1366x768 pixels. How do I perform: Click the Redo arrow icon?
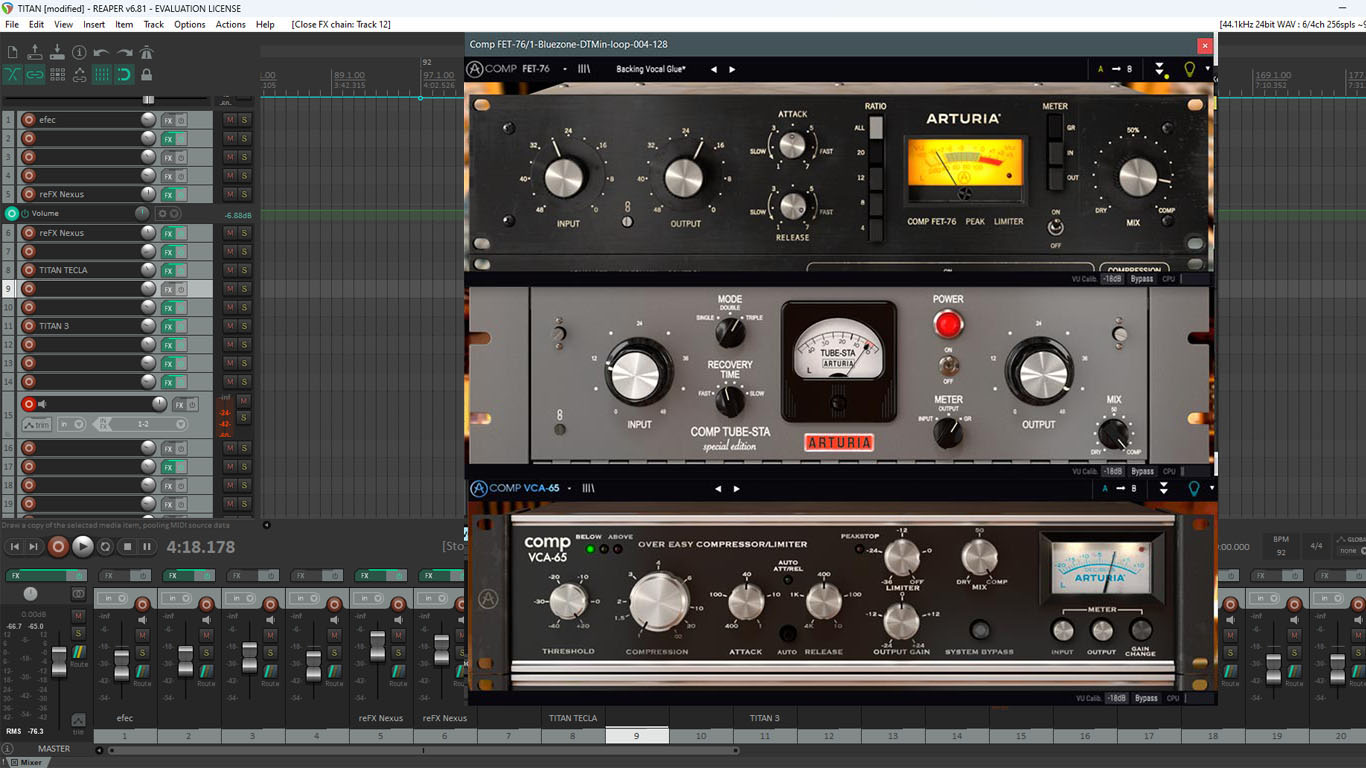coord(124,52)
